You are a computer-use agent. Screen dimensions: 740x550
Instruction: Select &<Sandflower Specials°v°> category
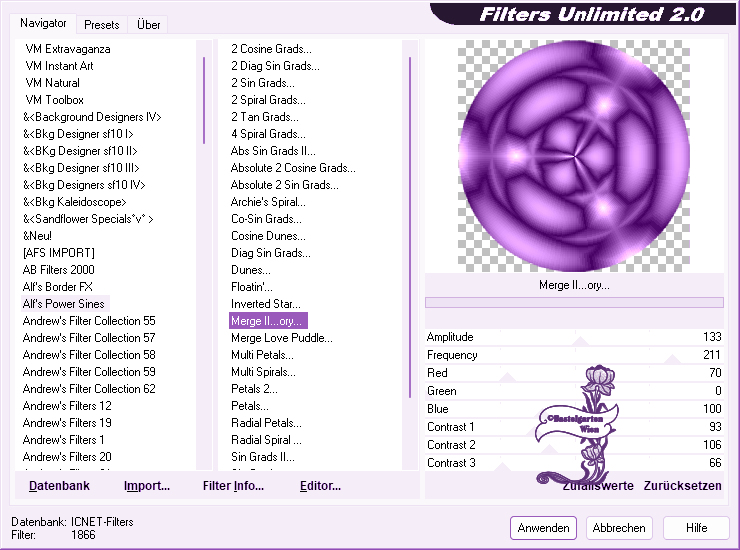(88, 219)
